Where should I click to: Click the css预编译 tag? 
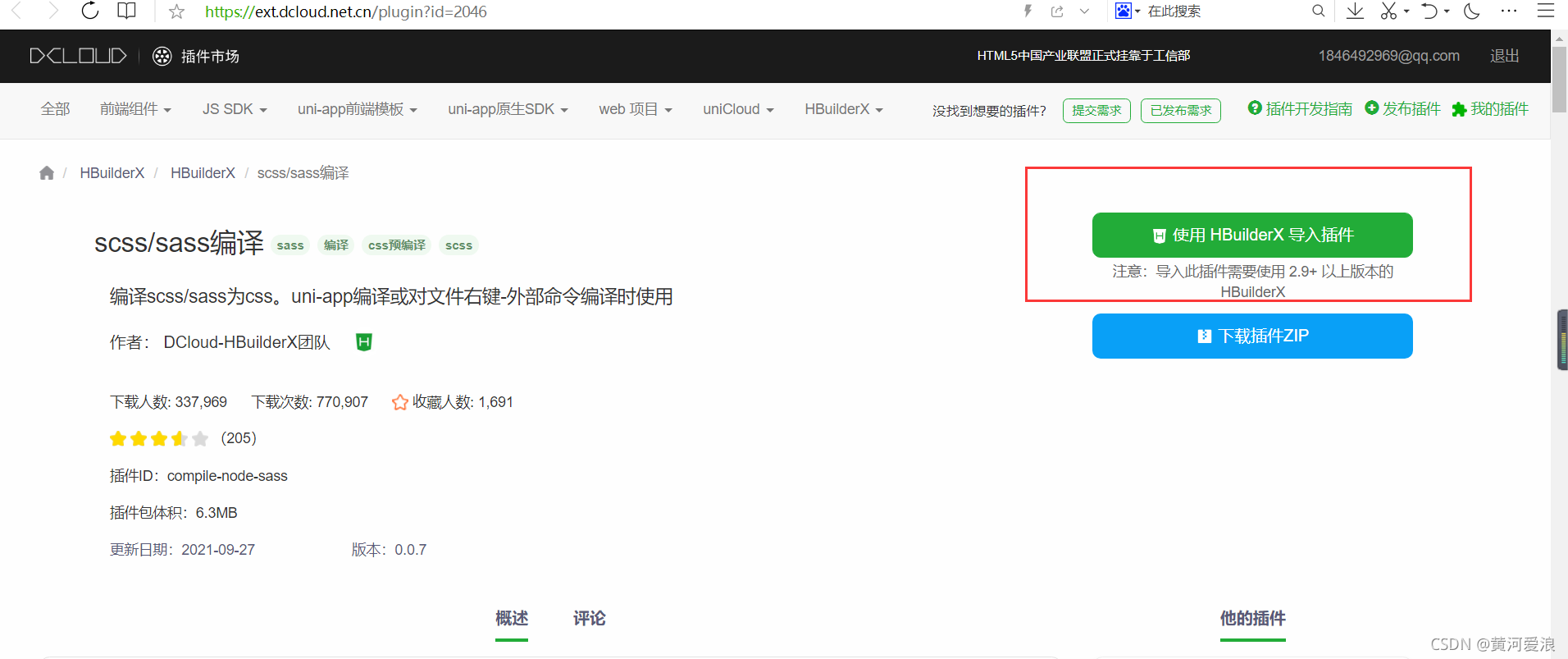(x=397, y=245)
